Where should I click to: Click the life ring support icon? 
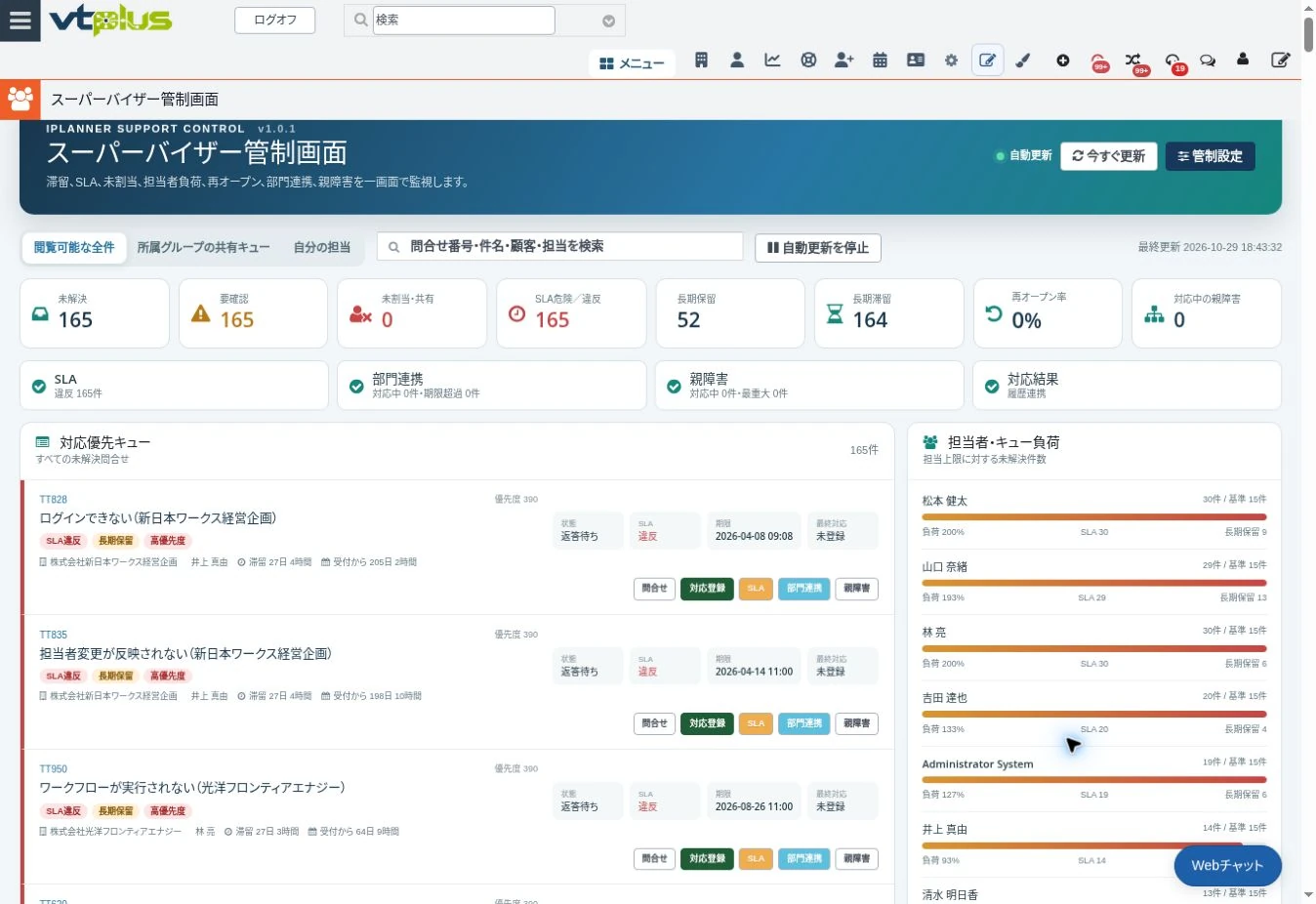tap(808, 61)
